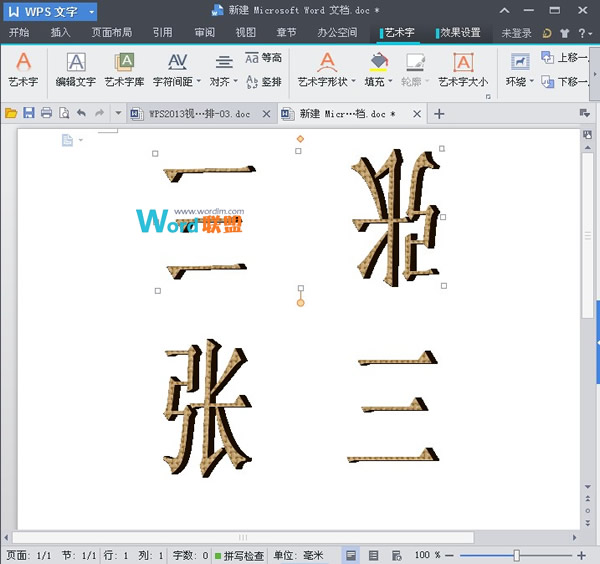Open the 效果设置 ribbon tab
Screen dimensions: 600x564
click(x=458, y=32)
